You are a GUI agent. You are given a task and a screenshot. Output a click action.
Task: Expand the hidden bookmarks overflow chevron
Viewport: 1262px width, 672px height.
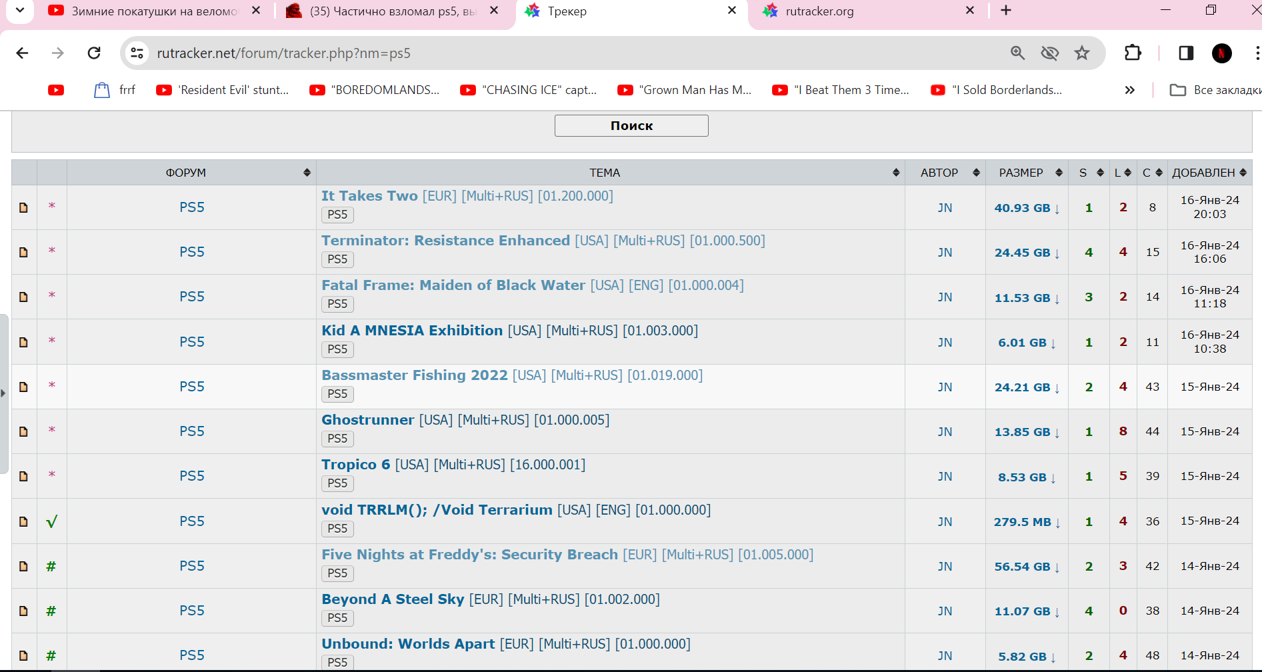tap(1129, 90)
